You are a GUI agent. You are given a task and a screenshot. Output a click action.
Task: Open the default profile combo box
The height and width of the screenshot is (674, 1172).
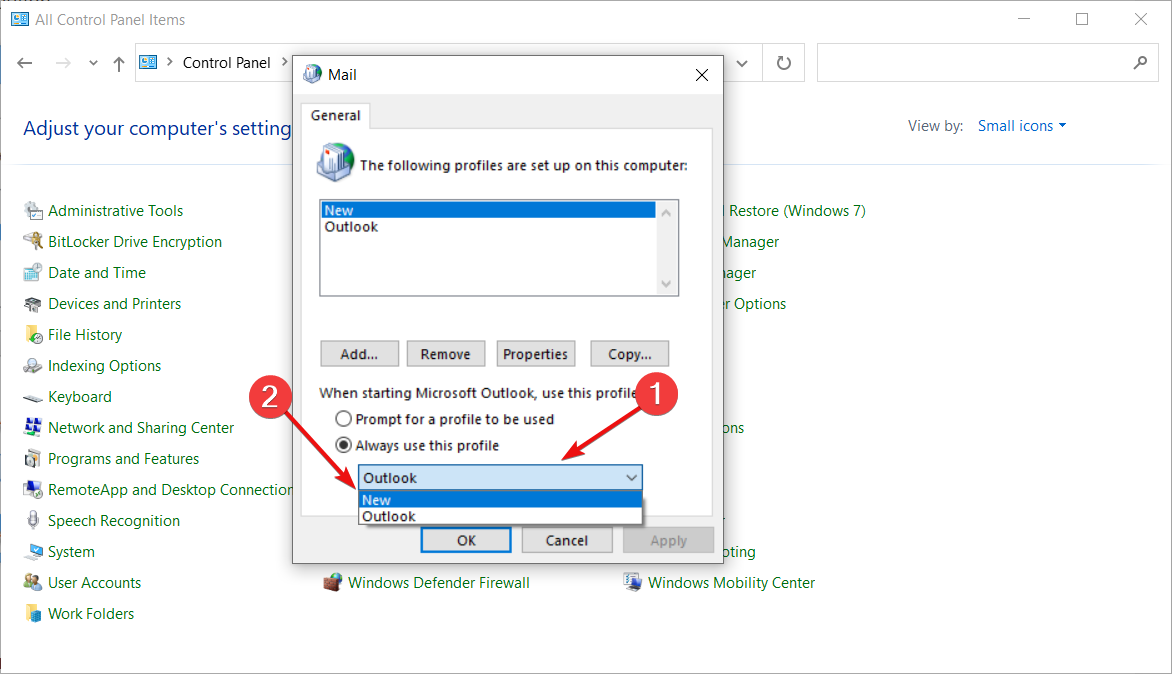coord(500,477)
